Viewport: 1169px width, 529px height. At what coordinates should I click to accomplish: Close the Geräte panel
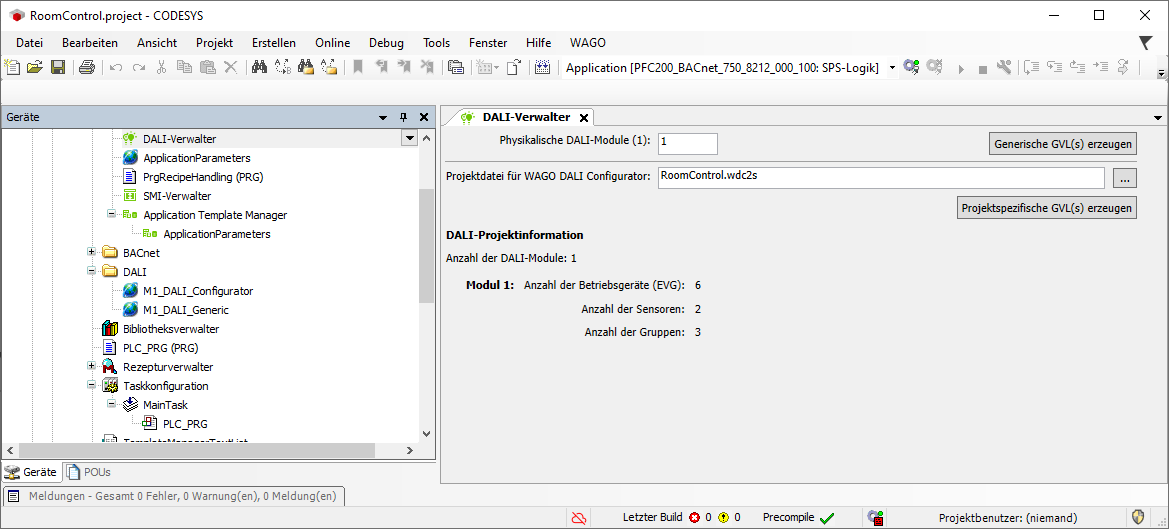coord(423,117)
